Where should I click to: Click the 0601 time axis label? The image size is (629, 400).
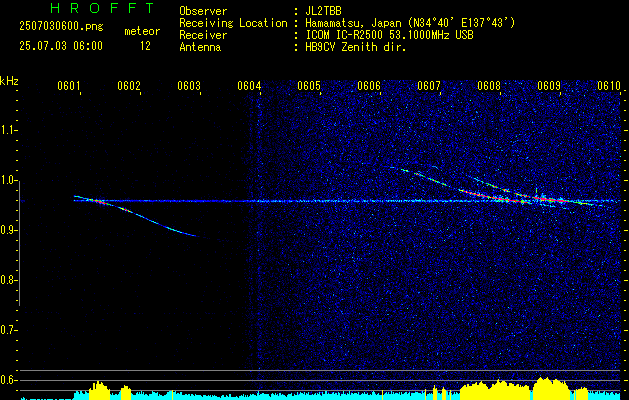tap(69, 86)
